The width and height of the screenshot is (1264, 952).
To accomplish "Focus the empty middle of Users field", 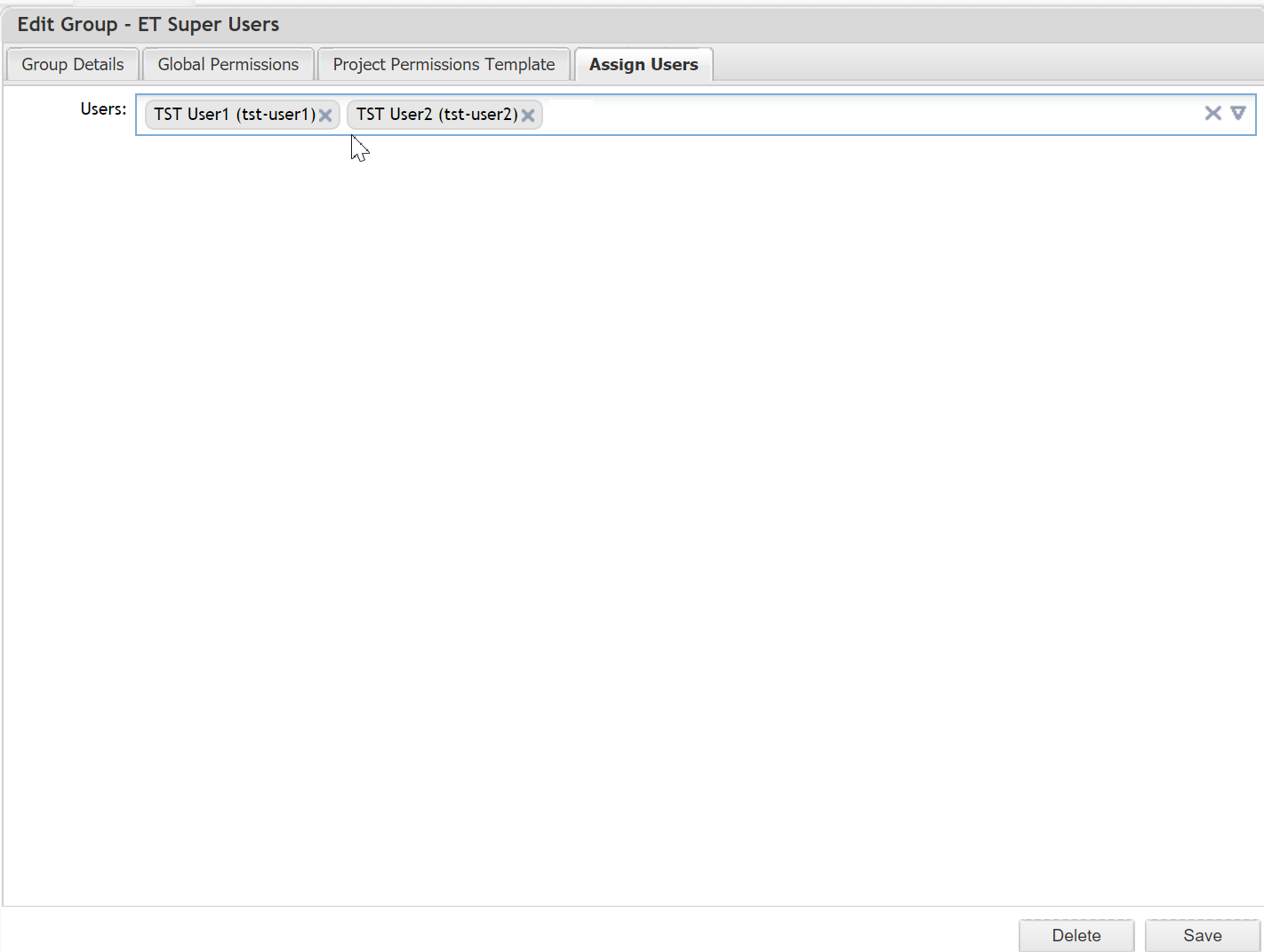I will [871, 115].
